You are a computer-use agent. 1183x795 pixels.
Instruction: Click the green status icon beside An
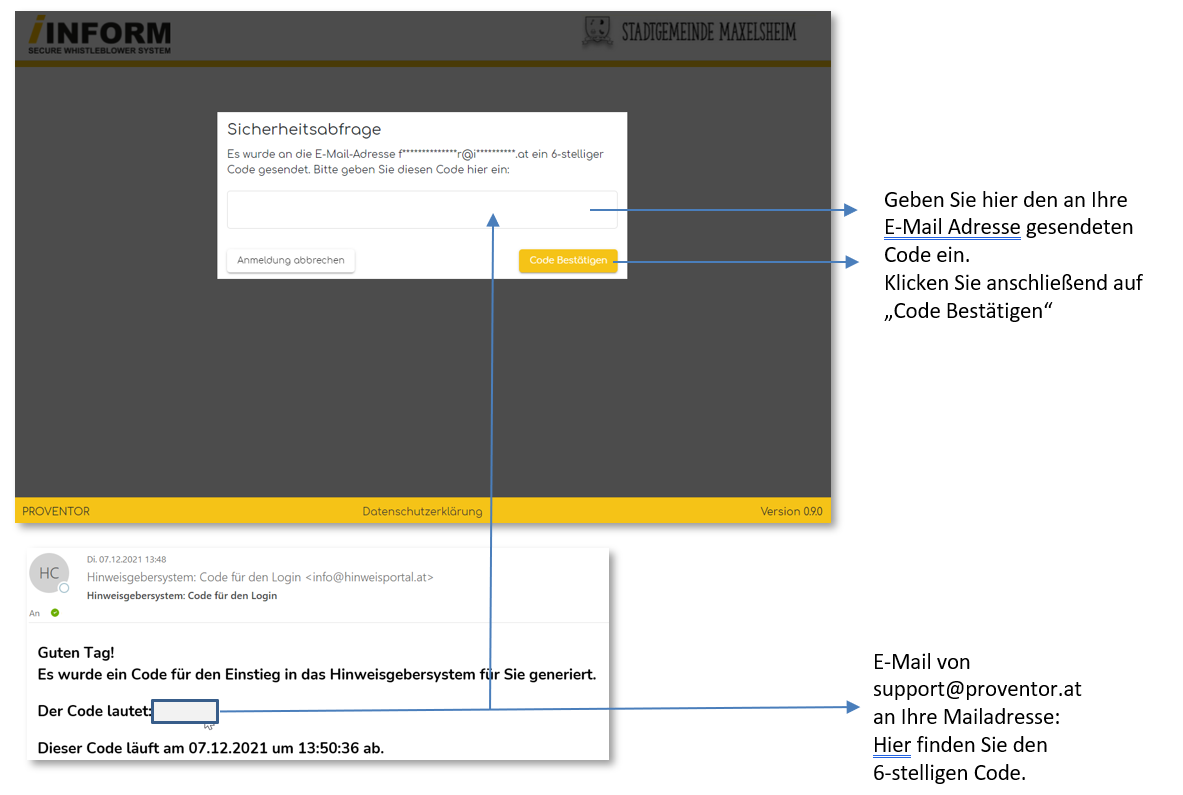click(55, 612)
